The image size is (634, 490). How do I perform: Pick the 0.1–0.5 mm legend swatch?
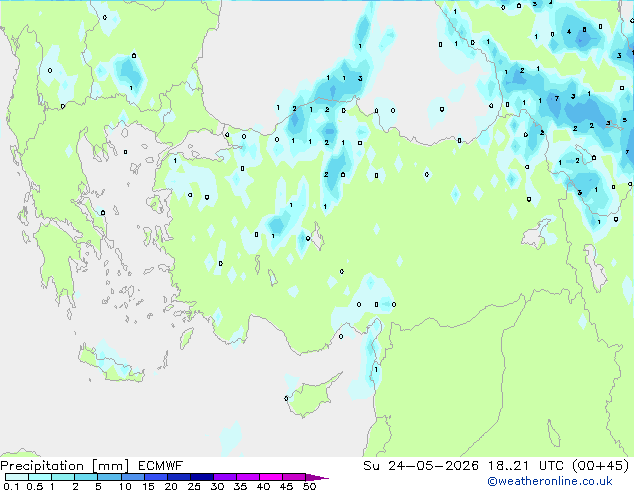17,477
